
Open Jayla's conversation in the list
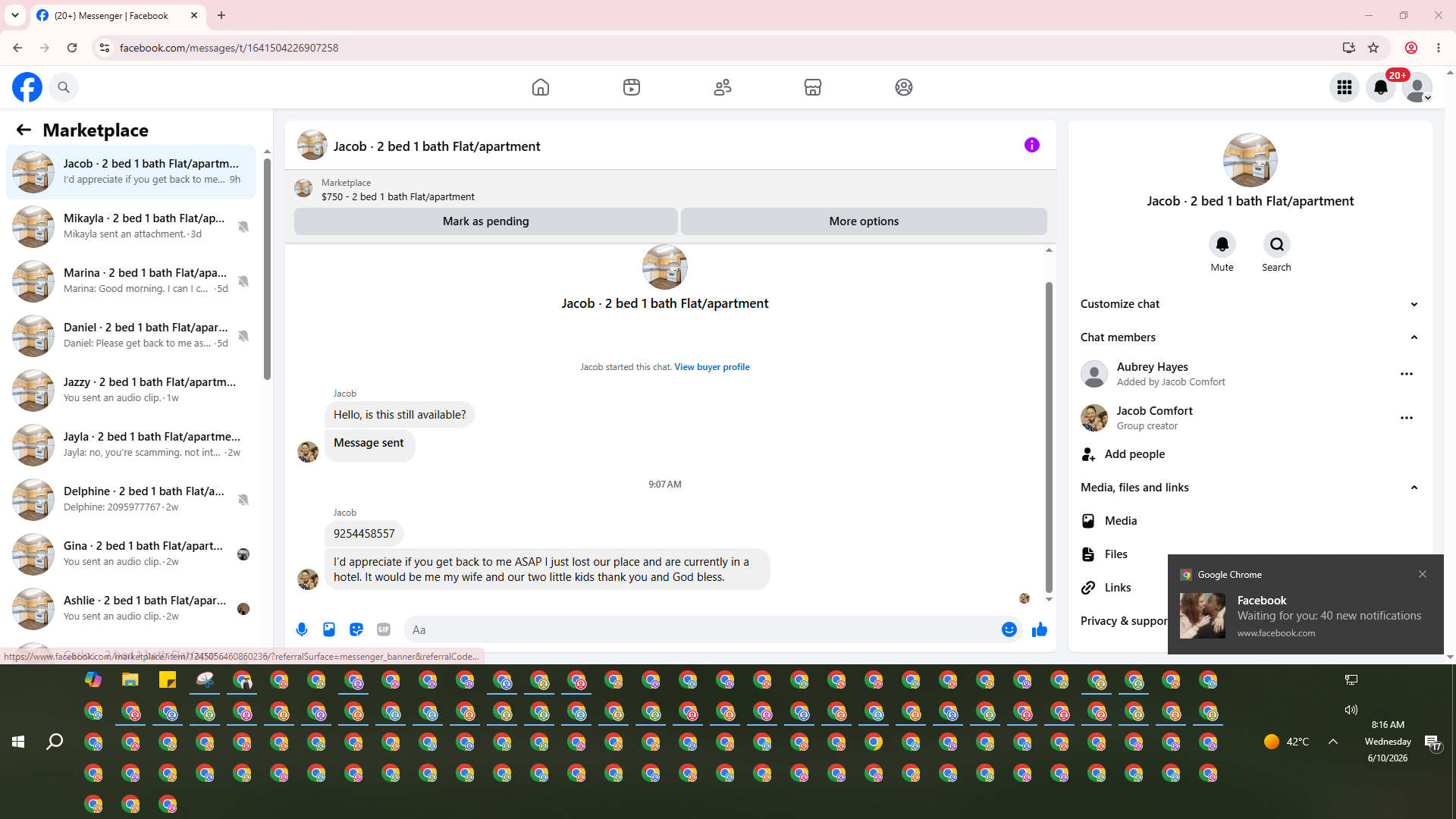pos(130,445)
